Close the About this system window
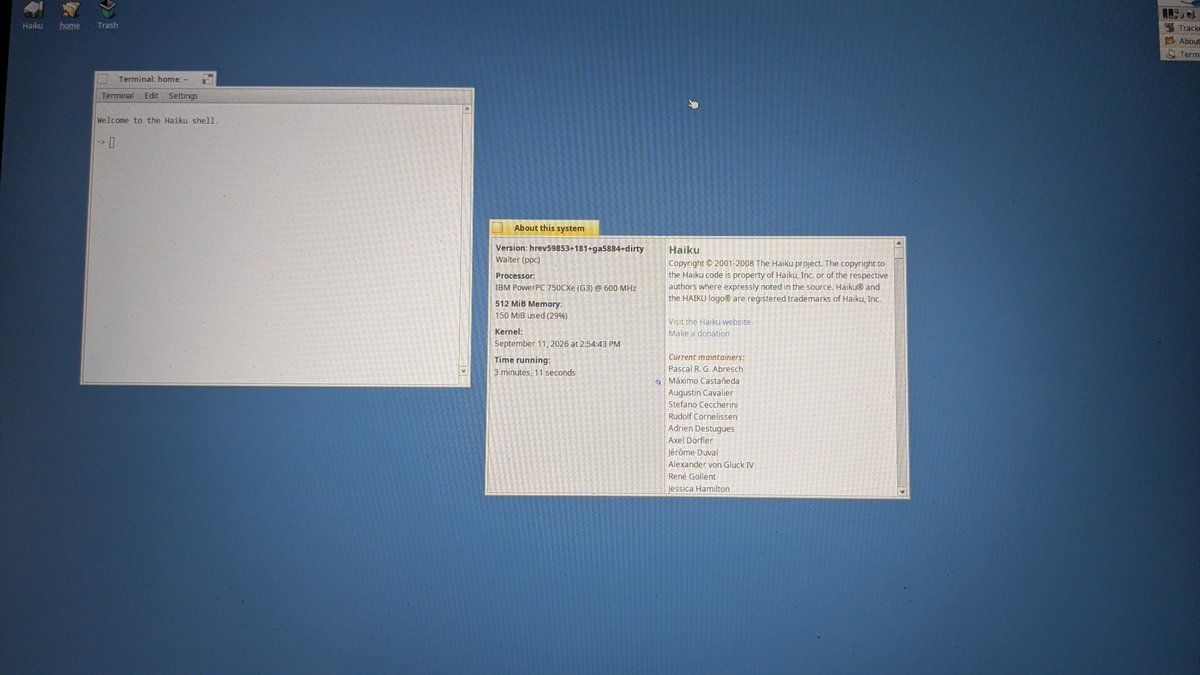This screenshot has height=675, width=1200. point(498,228)
